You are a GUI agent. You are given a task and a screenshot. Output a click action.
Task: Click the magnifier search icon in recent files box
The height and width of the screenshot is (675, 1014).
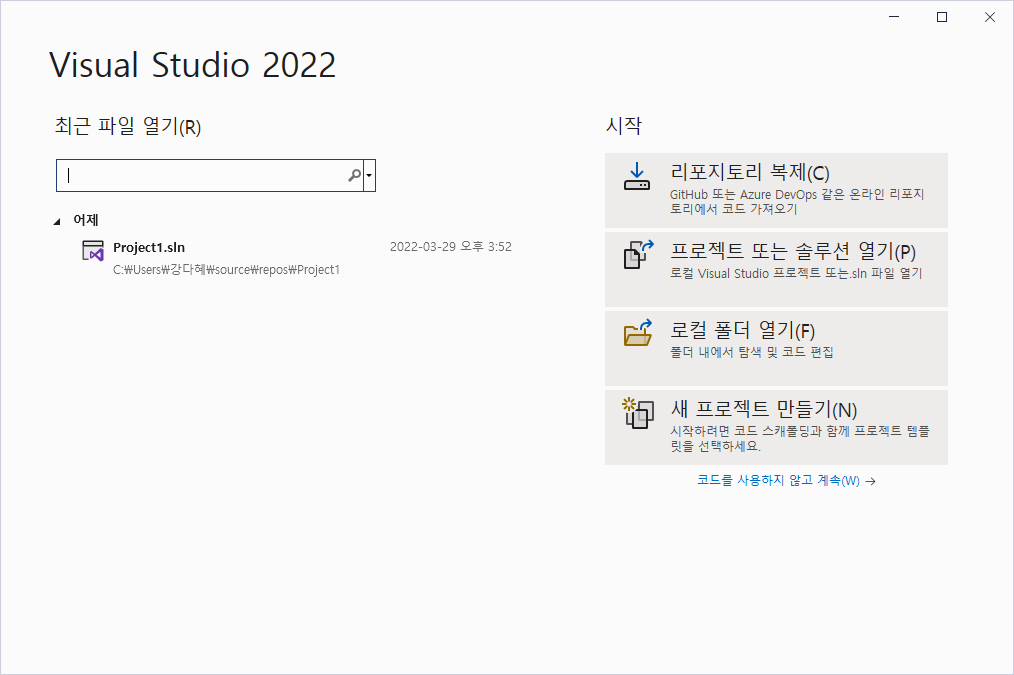coord(354,175)
